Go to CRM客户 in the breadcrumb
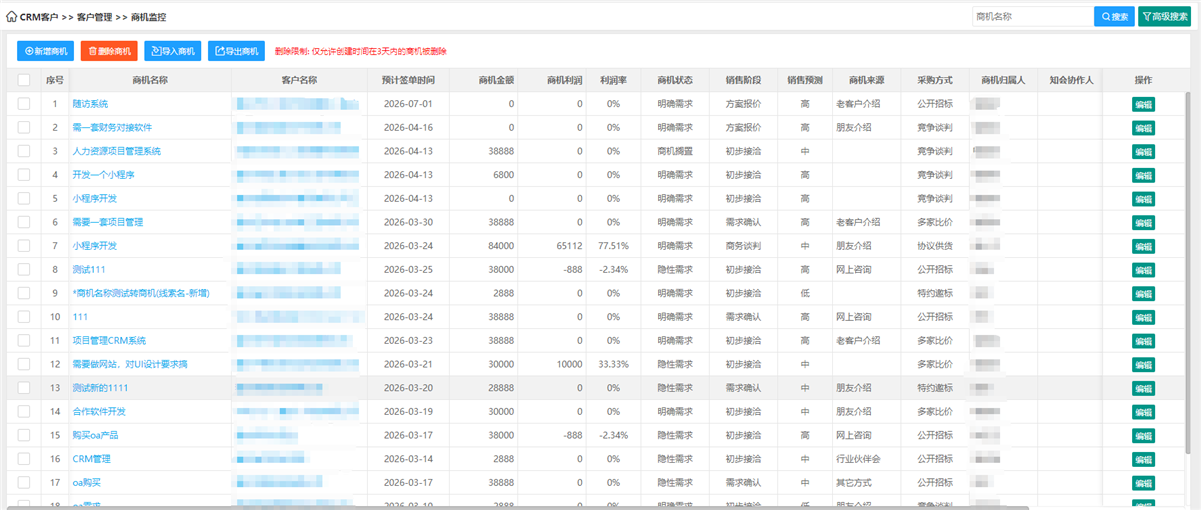1201x510 pixels. 39,17
